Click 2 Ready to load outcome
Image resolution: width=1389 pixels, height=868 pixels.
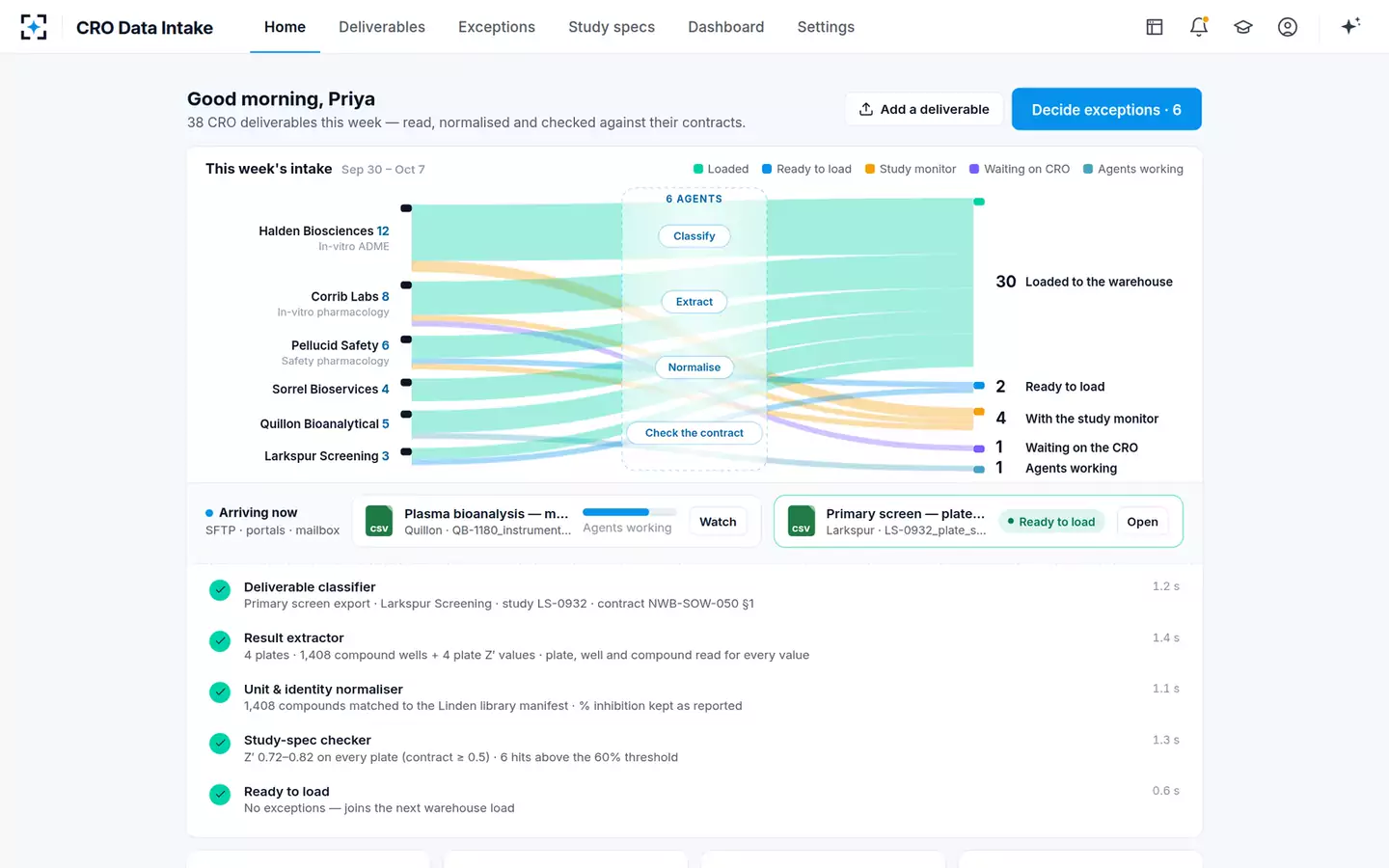point(1050,387)
